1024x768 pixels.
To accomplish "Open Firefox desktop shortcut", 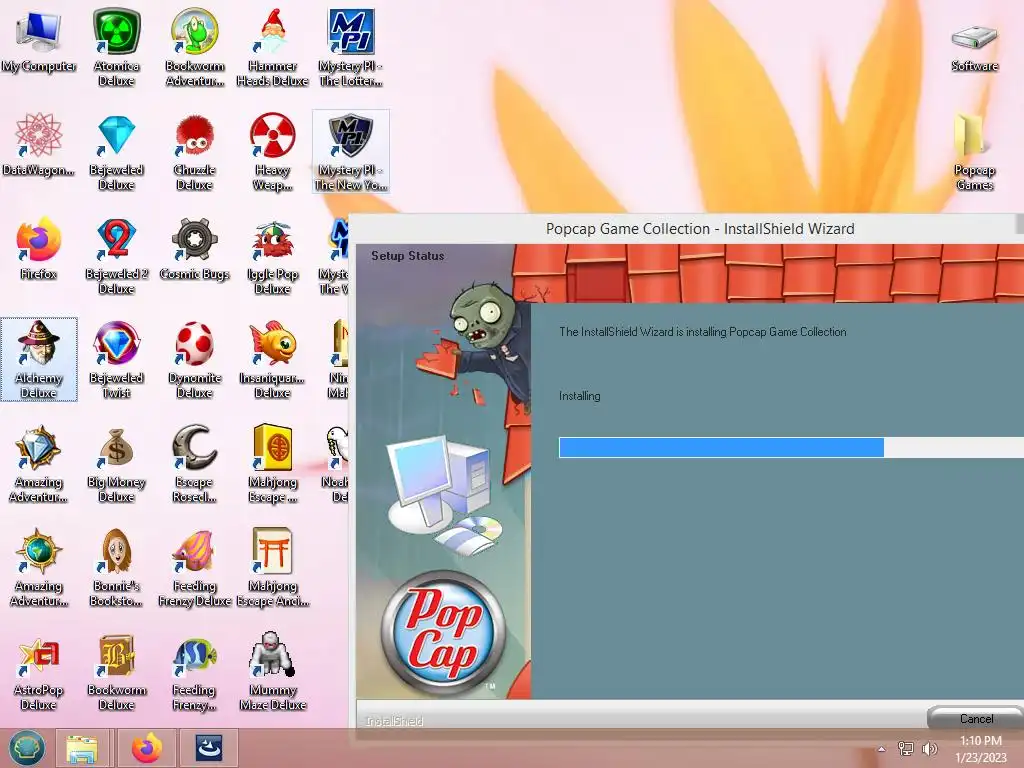I will [x=39, y=249].
